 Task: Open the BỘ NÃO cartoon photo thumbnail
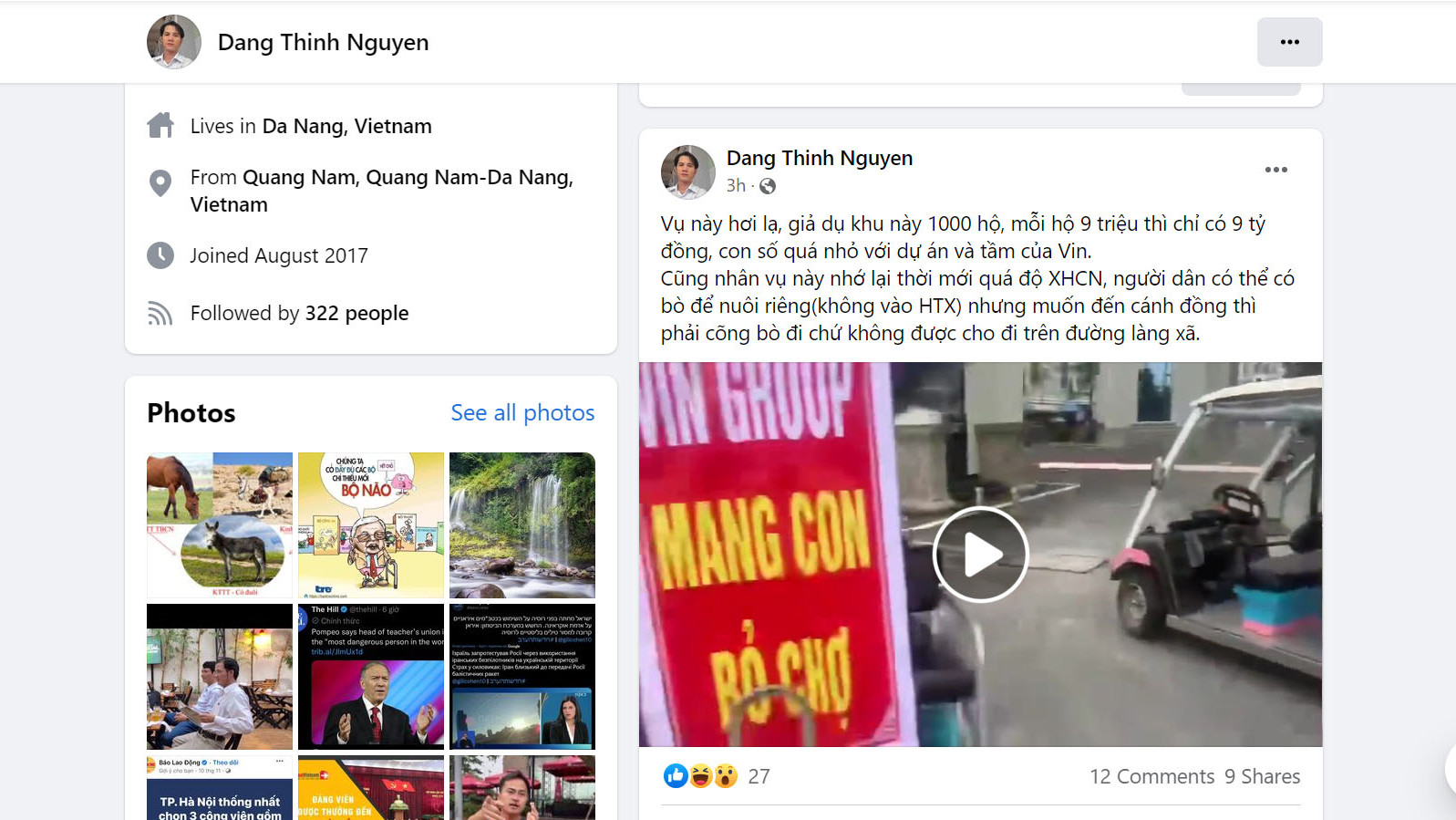click(x=371, y=525)
